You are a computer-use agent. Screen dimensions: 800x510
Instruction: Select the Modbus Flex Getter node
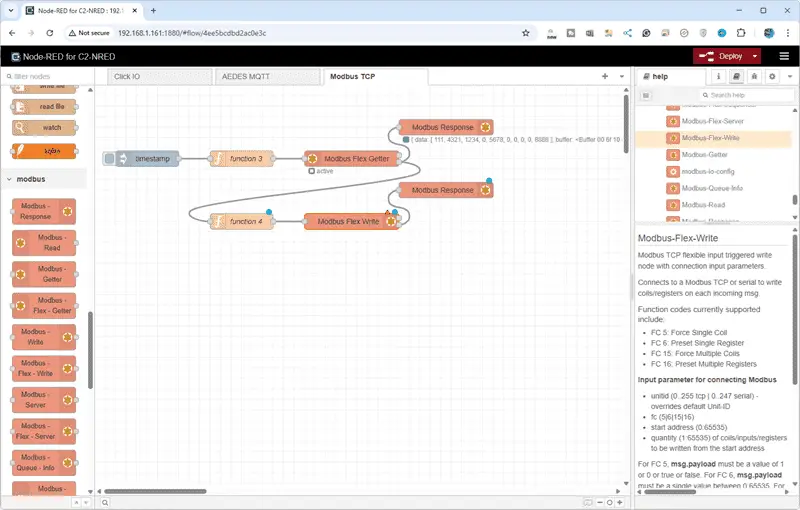pyautogui.click(x=352, y=159)
